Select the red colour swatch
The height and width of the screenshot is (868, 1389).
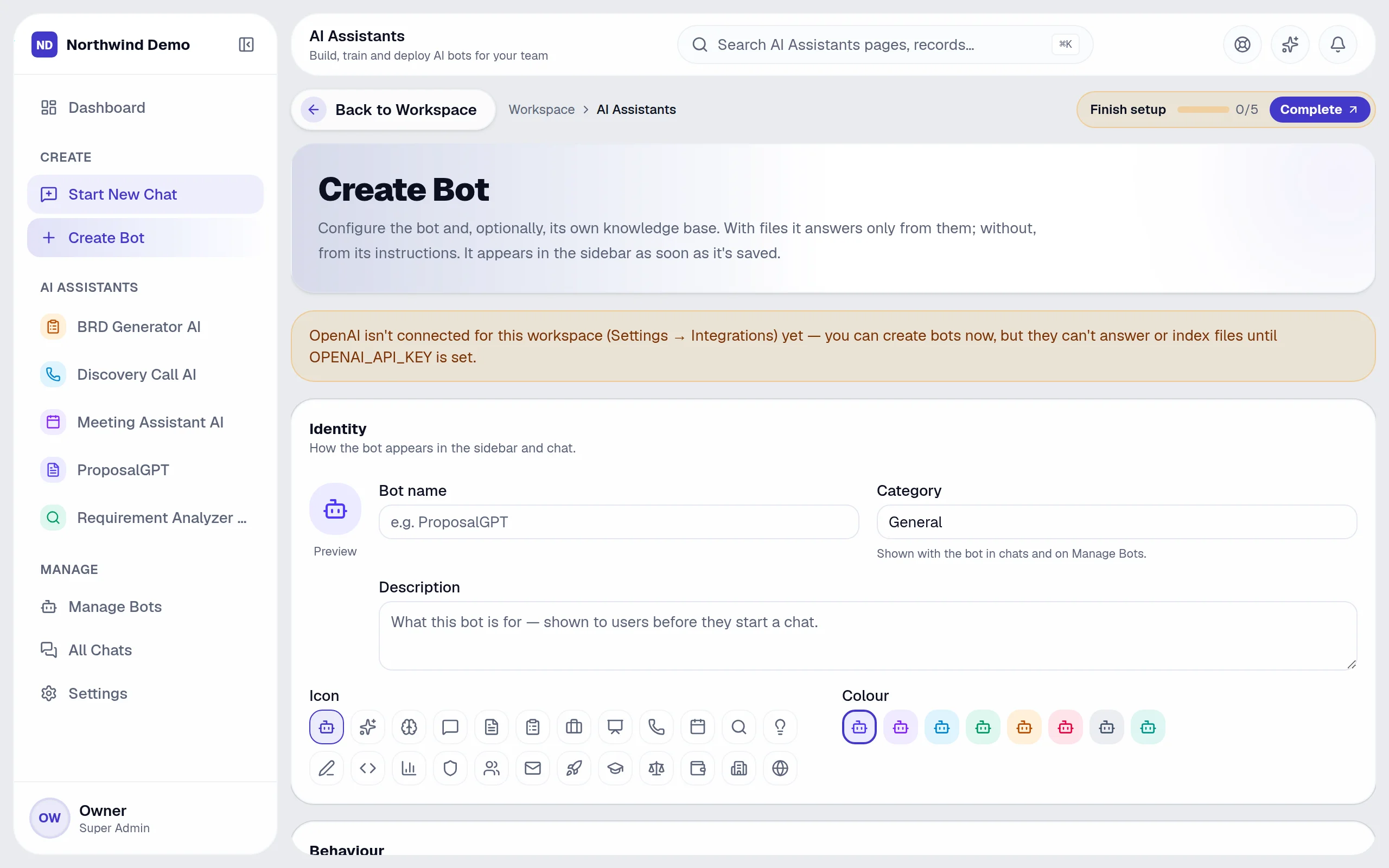click(x=1065, y=727)
